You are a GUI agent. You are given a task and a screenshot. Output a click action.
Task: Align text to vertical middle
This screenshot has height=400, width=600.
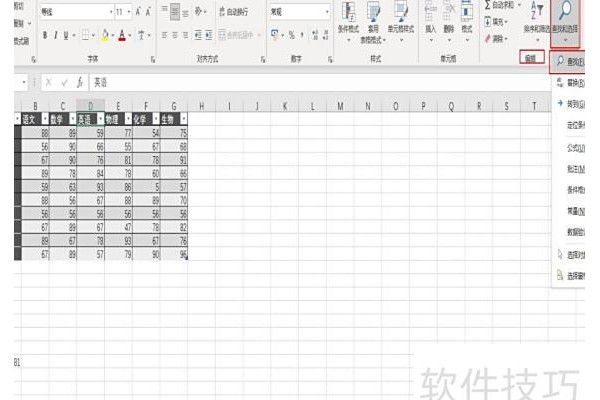pyautogui.click(x=175, y=11)
